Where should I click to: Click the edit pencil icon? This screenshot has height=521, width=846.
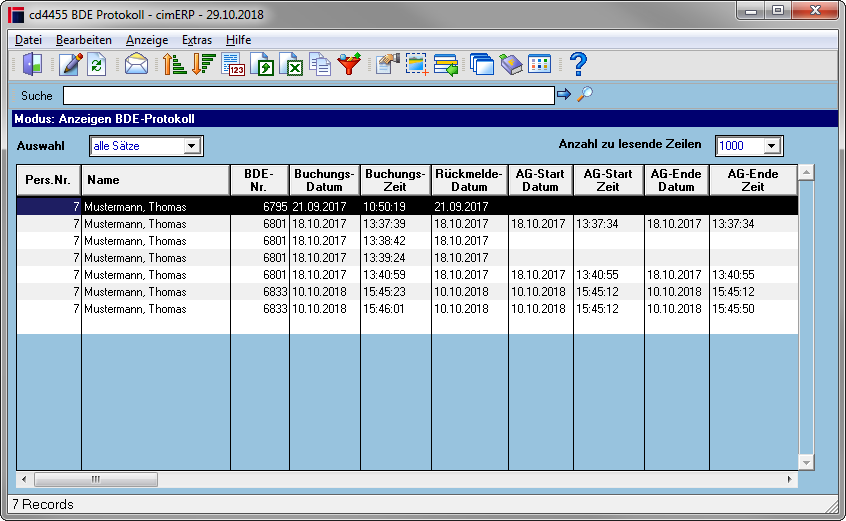pyautogui.click(x=71, y=64)
